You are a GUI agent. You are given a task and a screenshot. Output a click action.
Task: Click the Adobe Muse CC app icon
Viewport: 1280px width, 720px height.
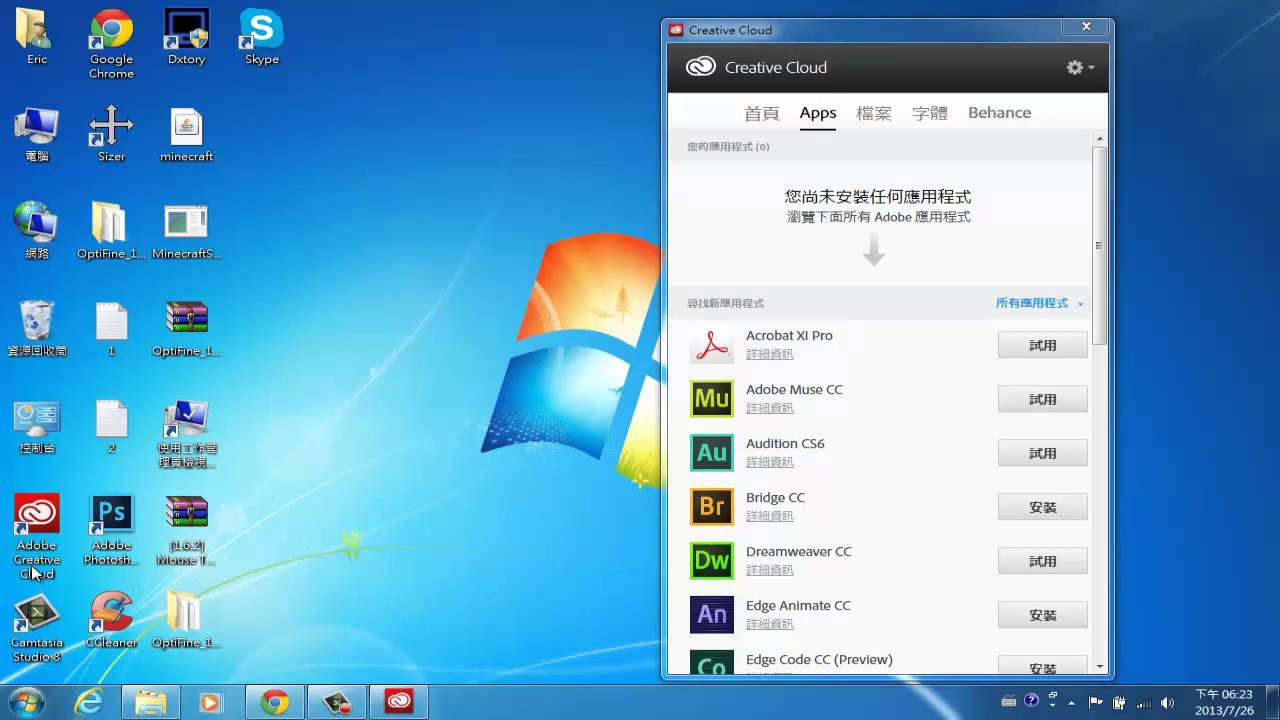click(711, 399)
